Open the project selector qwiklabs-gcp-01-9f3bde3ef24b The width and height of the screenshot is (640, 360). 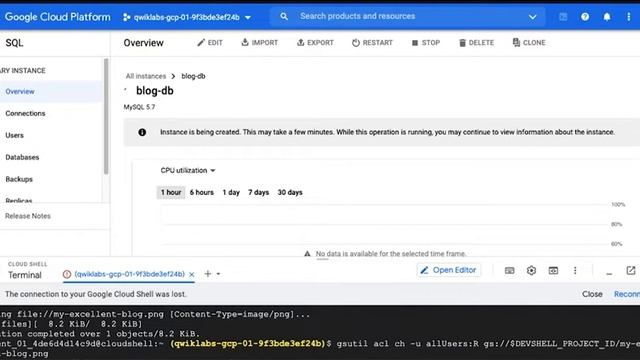187,17
